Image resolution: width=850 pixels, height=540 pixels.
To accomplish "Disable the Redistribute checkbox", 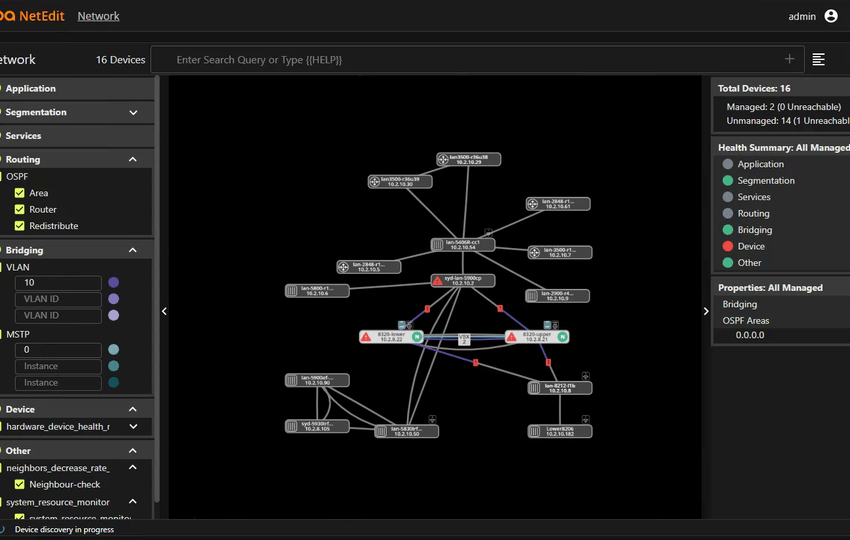I will 19,226.
